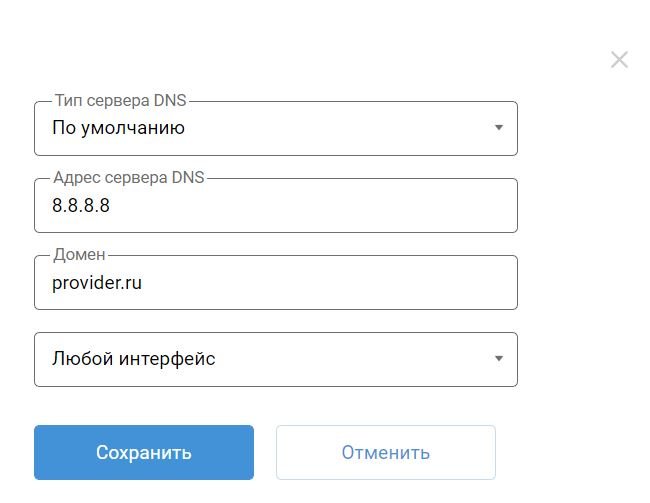
Task: Click the 8.8.8.8 address text
Action: [80, 206]
